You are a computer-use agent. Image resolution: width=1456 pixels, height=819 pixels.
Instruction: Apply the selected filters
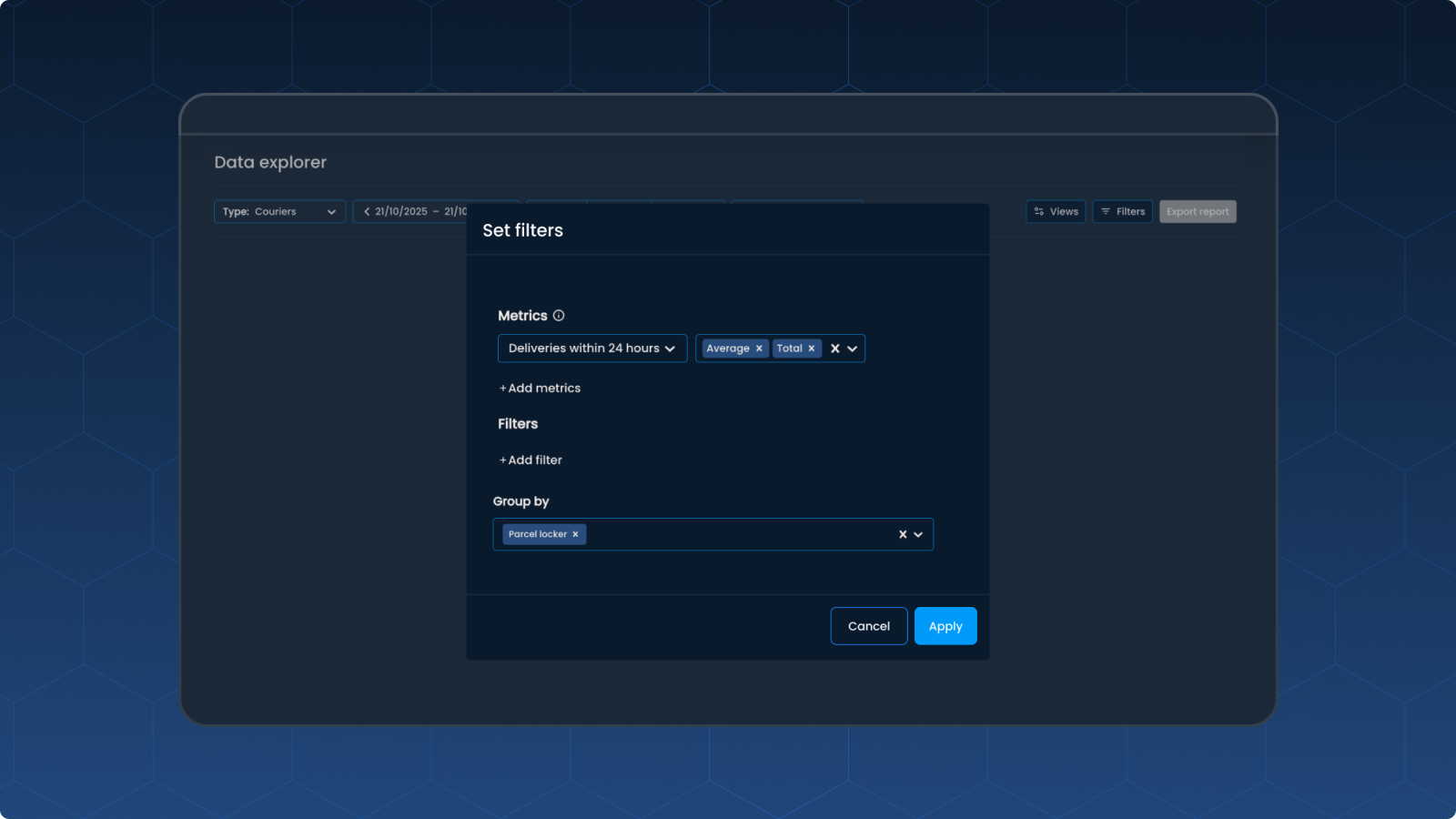coord(945,626)
